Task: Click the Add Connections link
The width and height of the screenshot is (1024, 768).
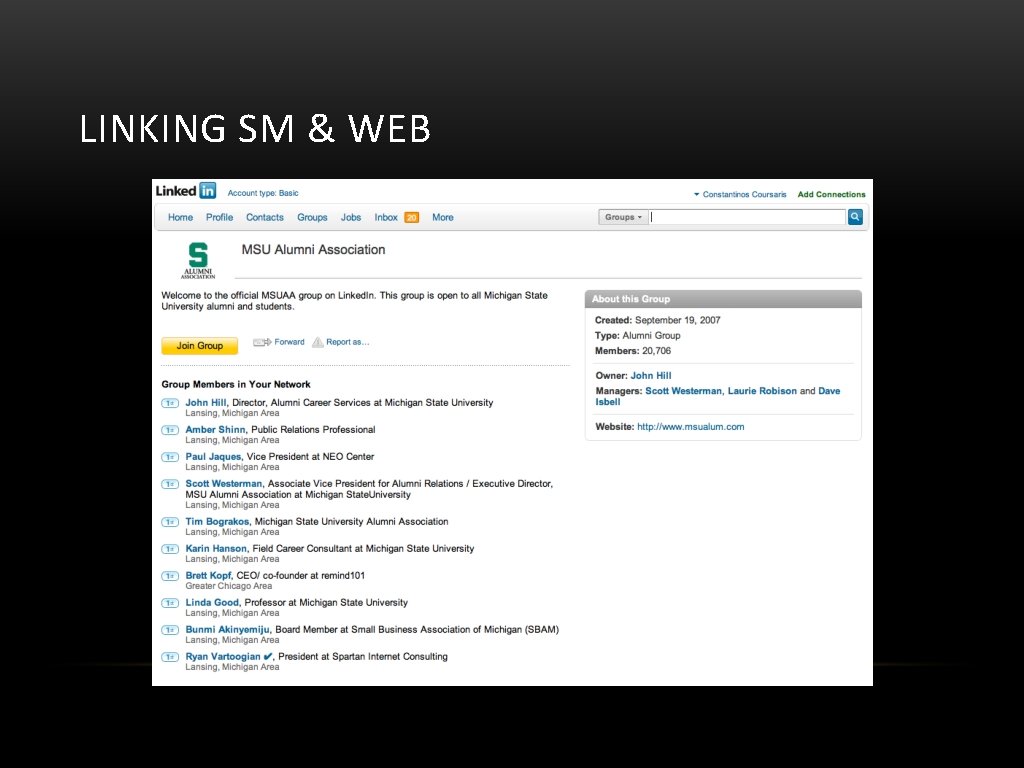Action: tap(831, 195)
